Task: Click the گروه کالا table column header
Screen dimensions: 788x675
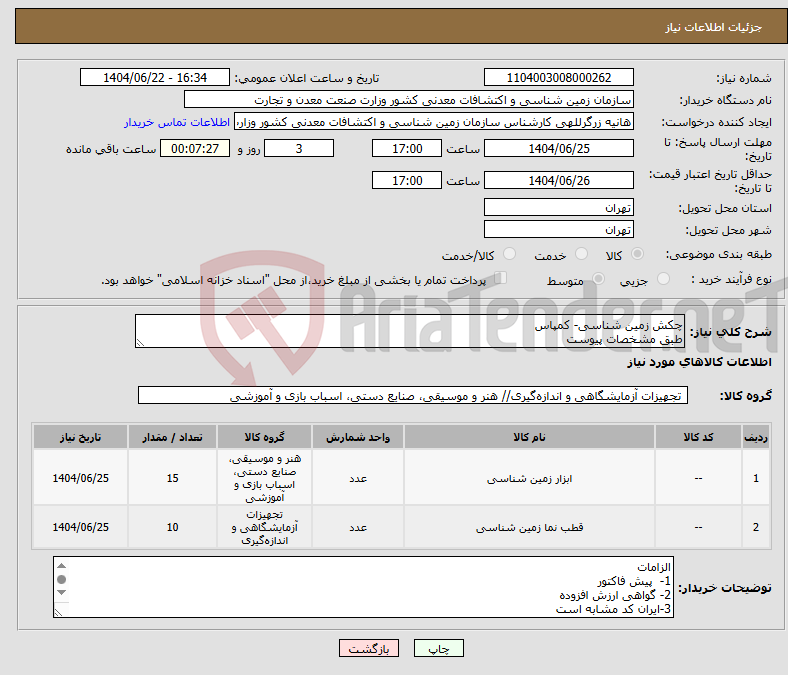Action: 264,437
